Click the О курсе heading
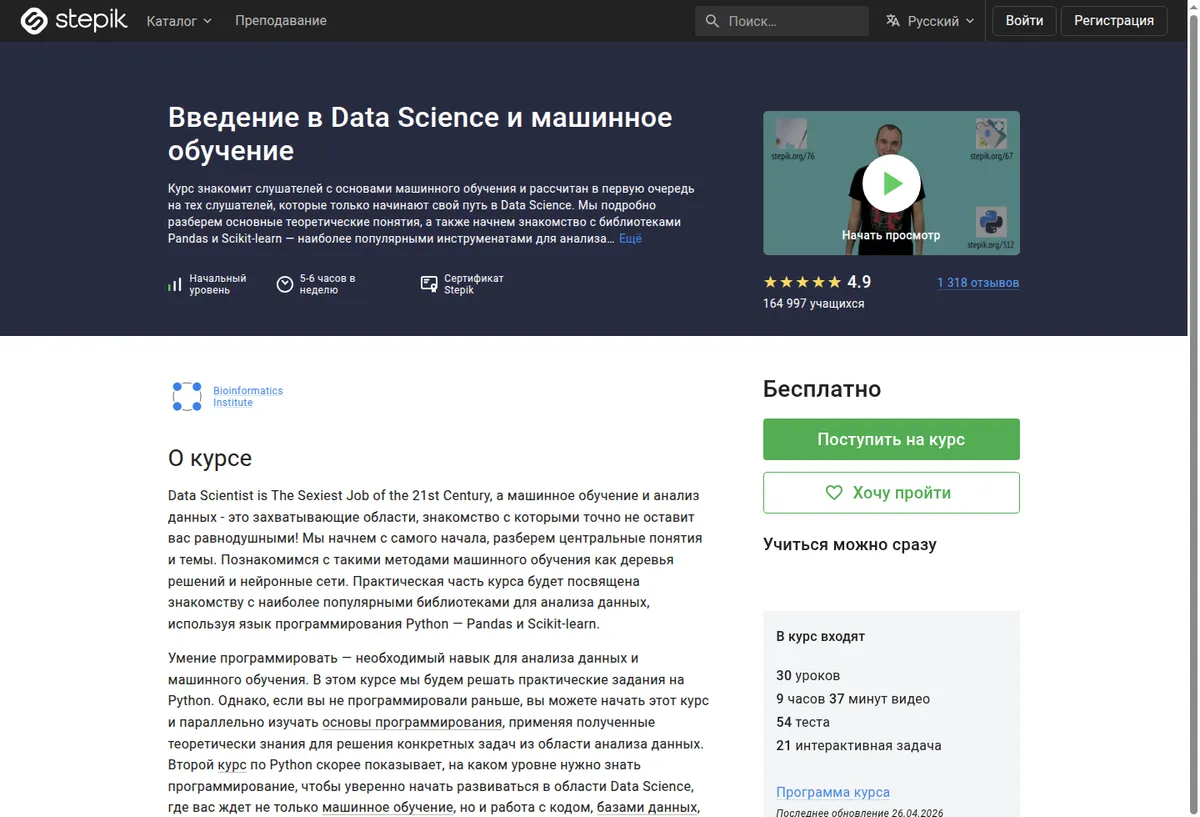 pyautogui.click(x=210, y=459)
